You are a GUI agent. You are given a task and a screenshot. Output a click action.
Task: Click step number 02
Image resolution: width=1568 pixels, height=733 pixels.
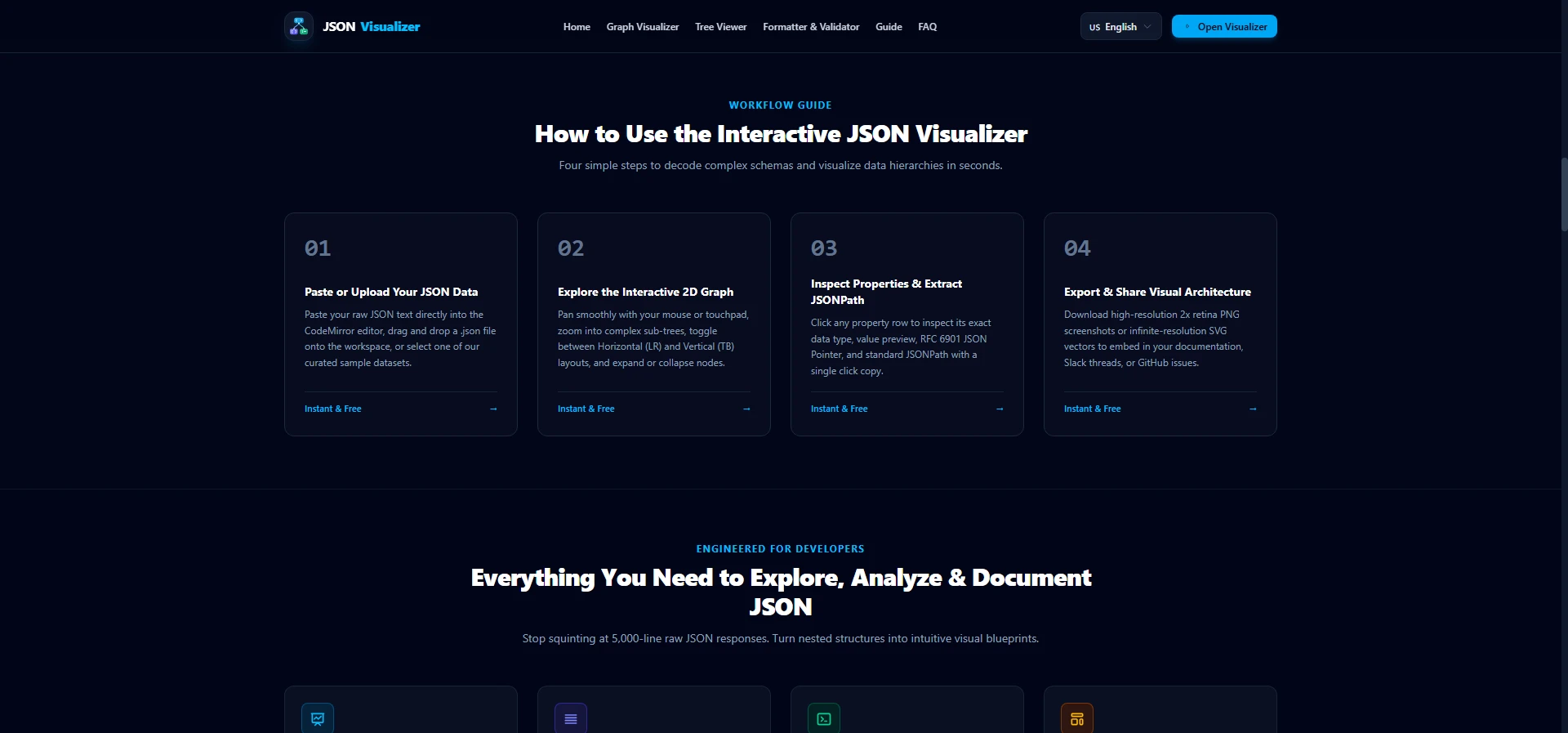571,248
